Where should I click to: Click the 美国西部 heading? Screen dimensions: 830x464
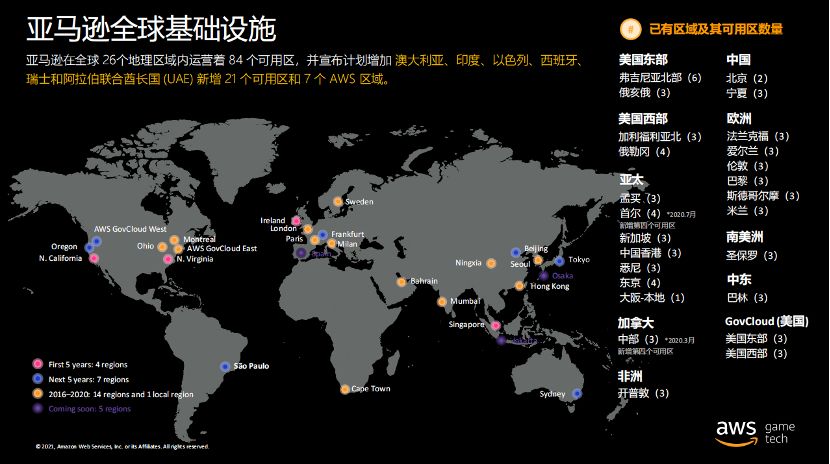[643, 119]
